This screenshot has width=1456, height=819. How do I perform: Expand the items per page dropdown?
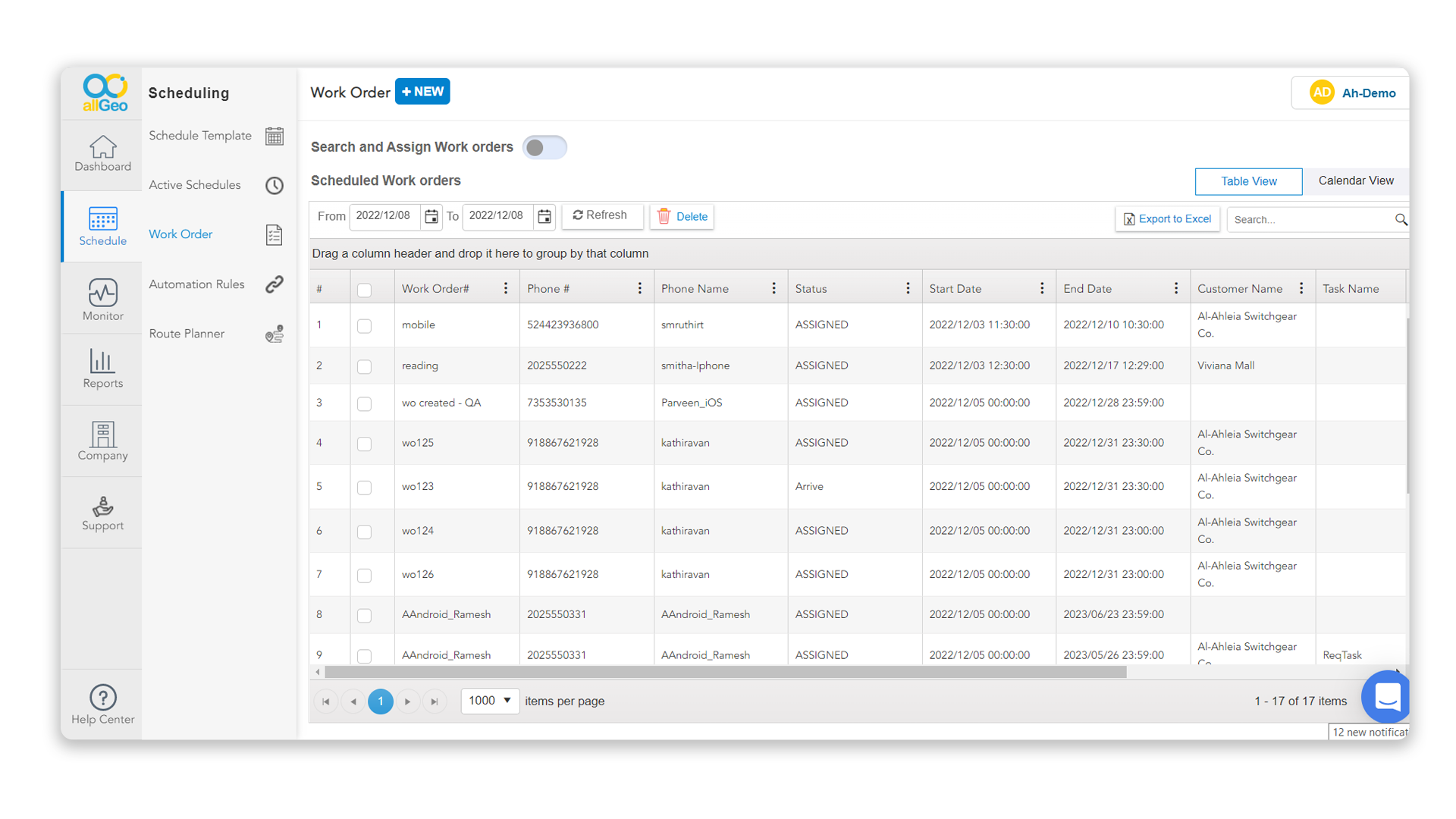(x=490, y=701)
